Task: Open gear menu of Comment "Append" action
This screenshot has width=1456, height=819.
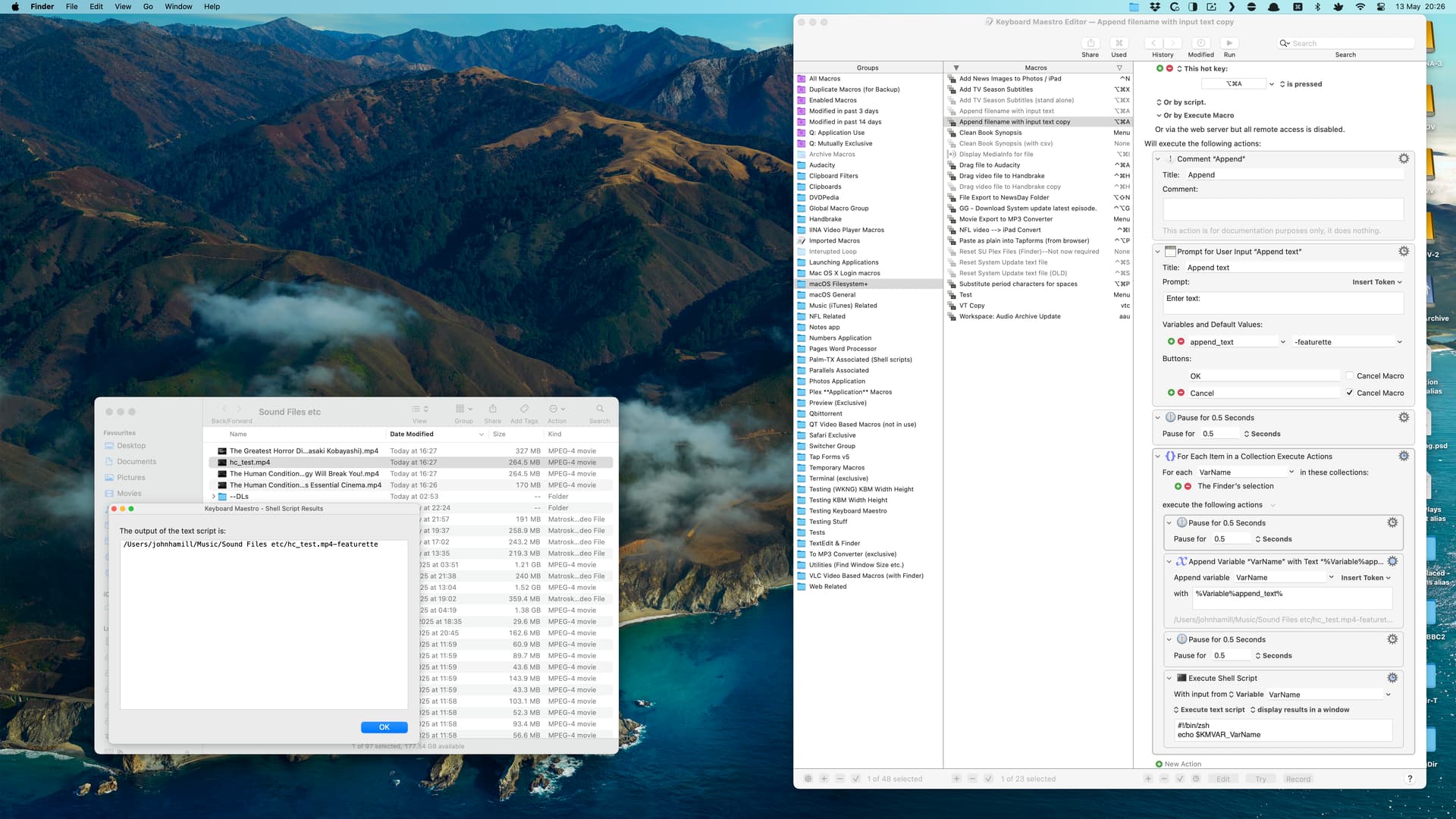Action: tap(1404, 158)
